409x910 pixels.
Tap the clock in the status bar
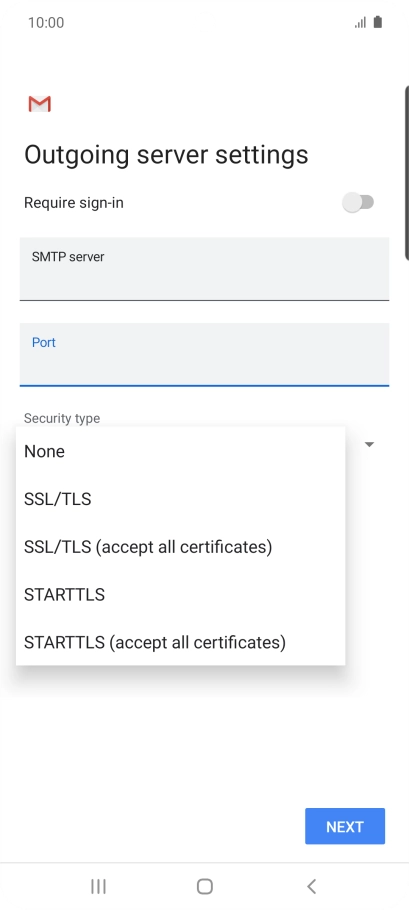pos(46,23)
